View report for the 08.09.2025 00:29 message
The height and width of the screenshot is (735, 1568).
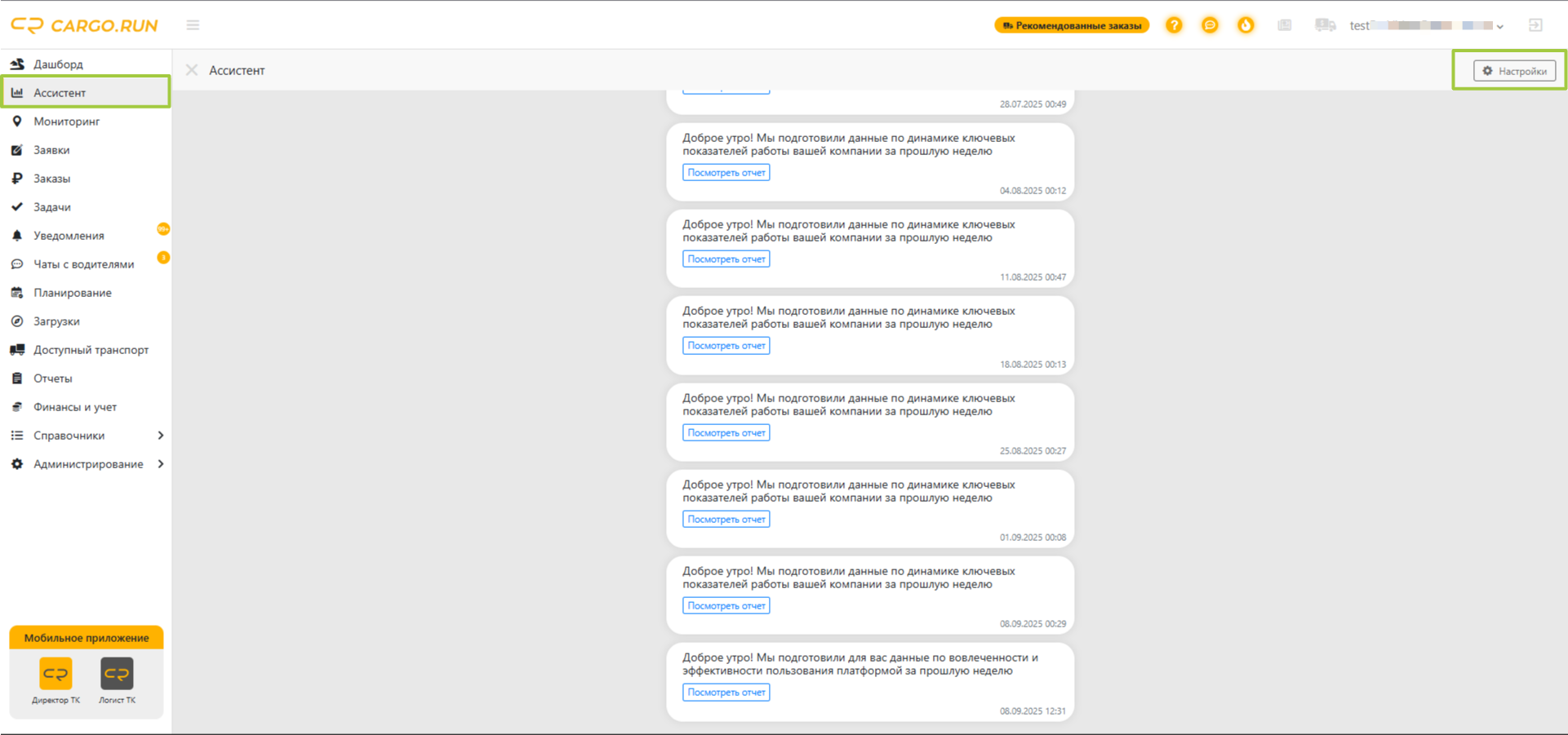point(726,605)
